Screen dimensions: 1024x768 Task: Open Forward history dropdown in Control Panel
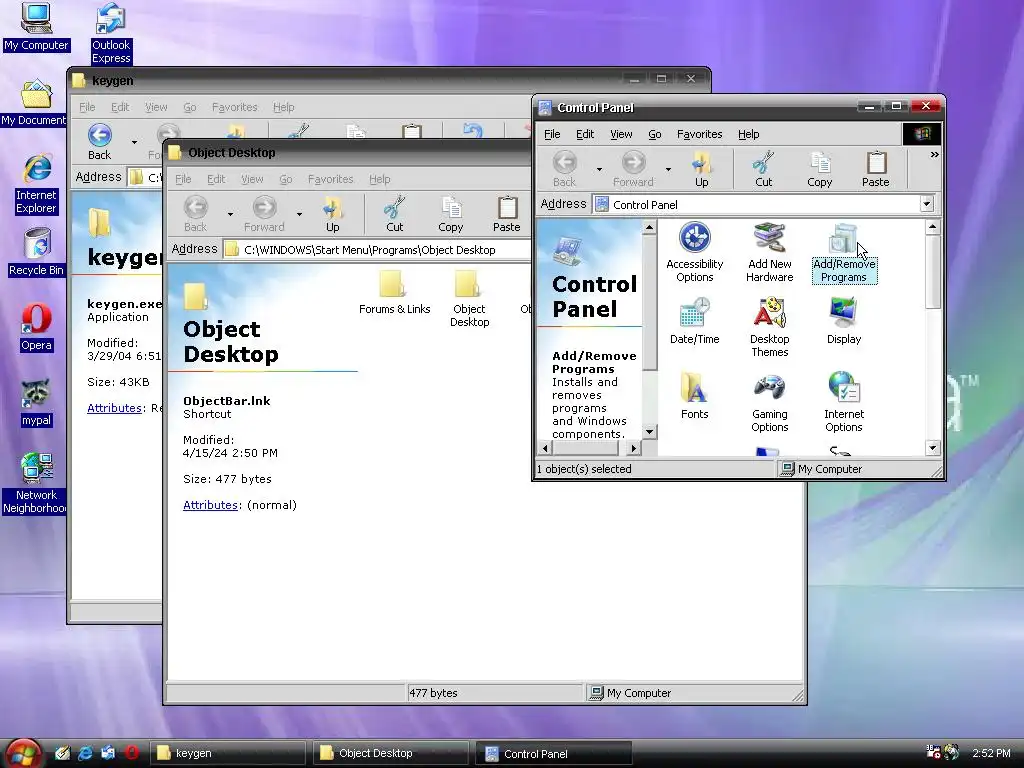click(668, 170)
